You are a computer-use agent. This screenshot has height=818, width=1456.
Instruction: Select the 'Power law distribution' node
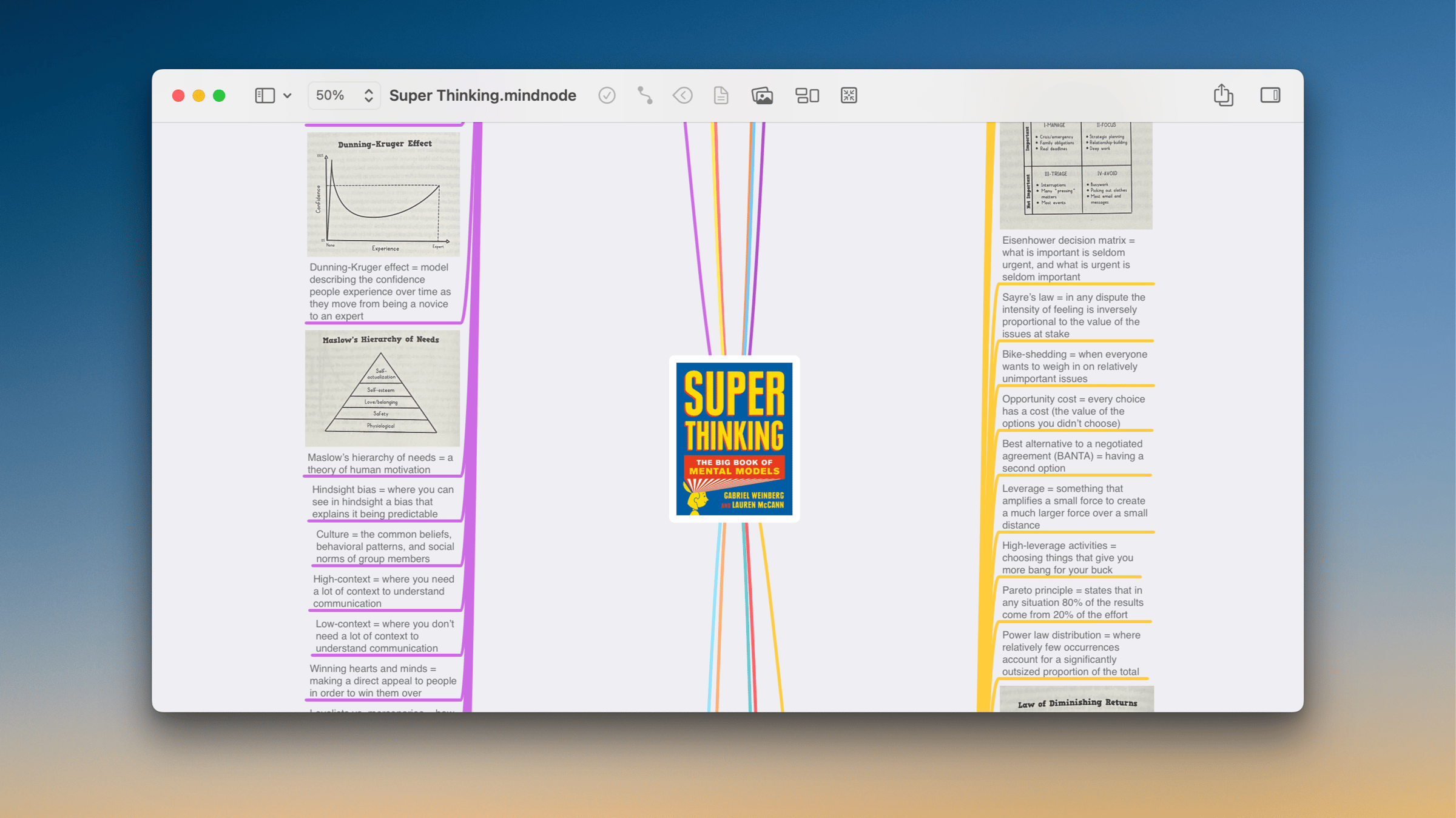pyautogui.click(x=1071, y=653)
